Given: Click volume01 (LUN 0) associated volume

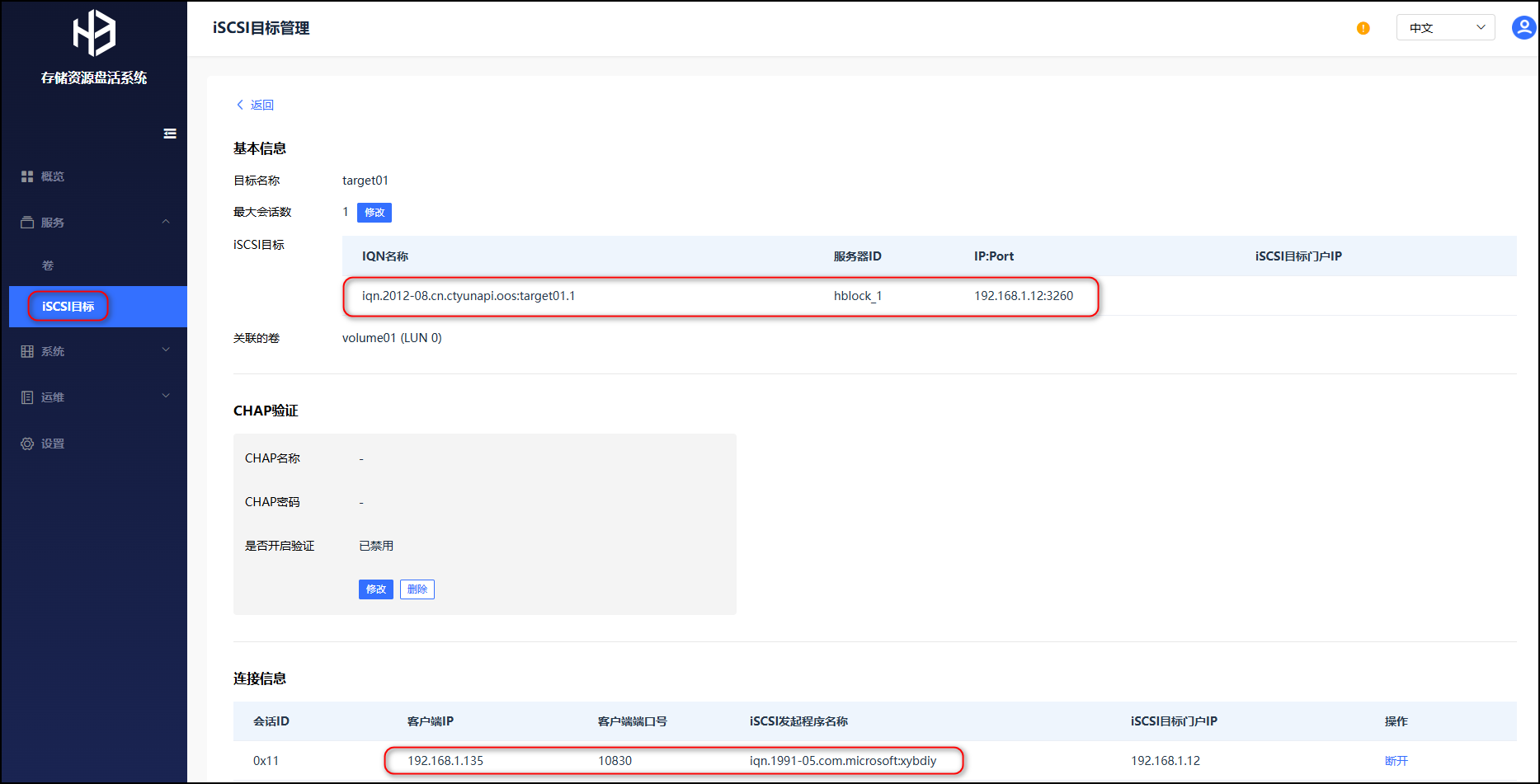Looking at the screenshot, I should pyautogui.click(x=392, y=338).
